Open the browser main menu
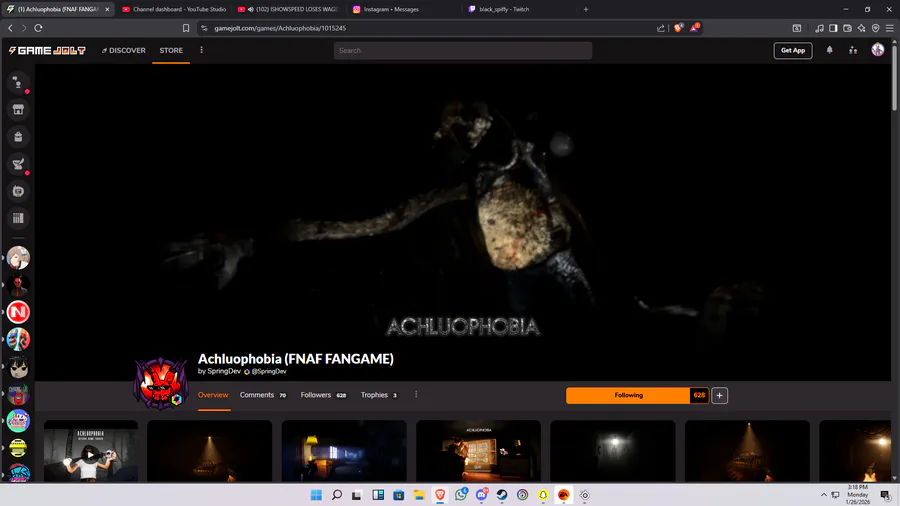900x506 pixels. 890,28
